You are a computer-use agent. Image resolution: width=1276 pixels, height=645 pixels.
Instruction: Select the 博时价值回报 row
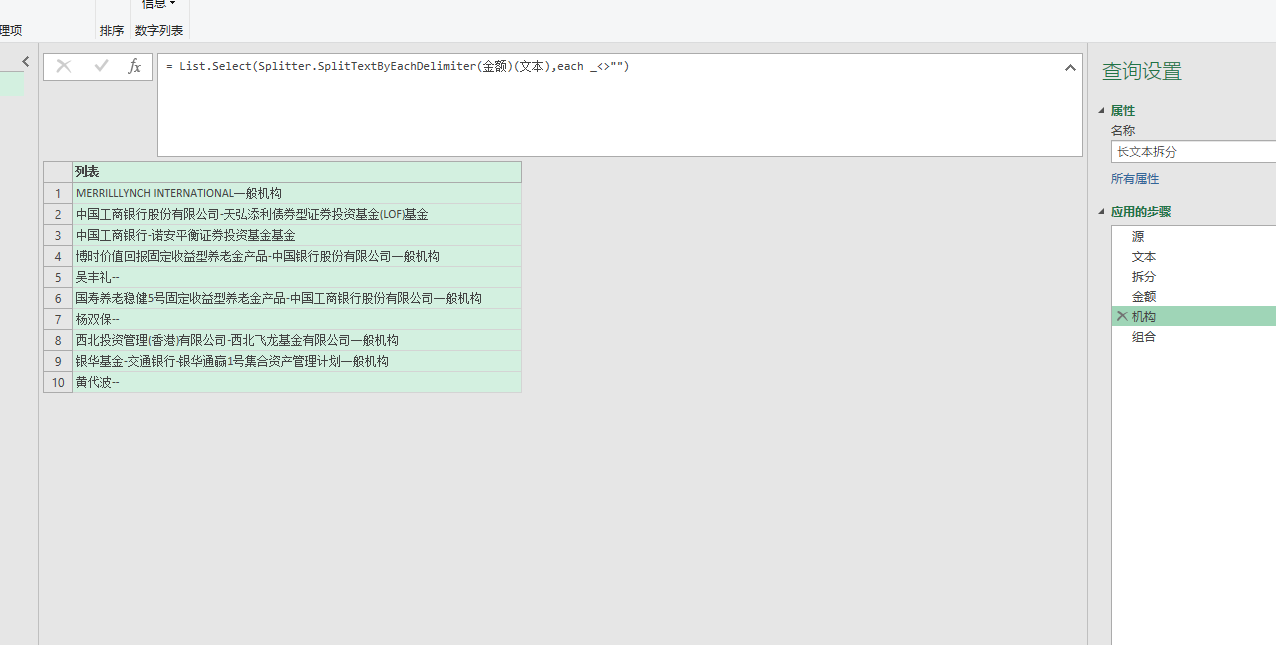pos(297,256)
